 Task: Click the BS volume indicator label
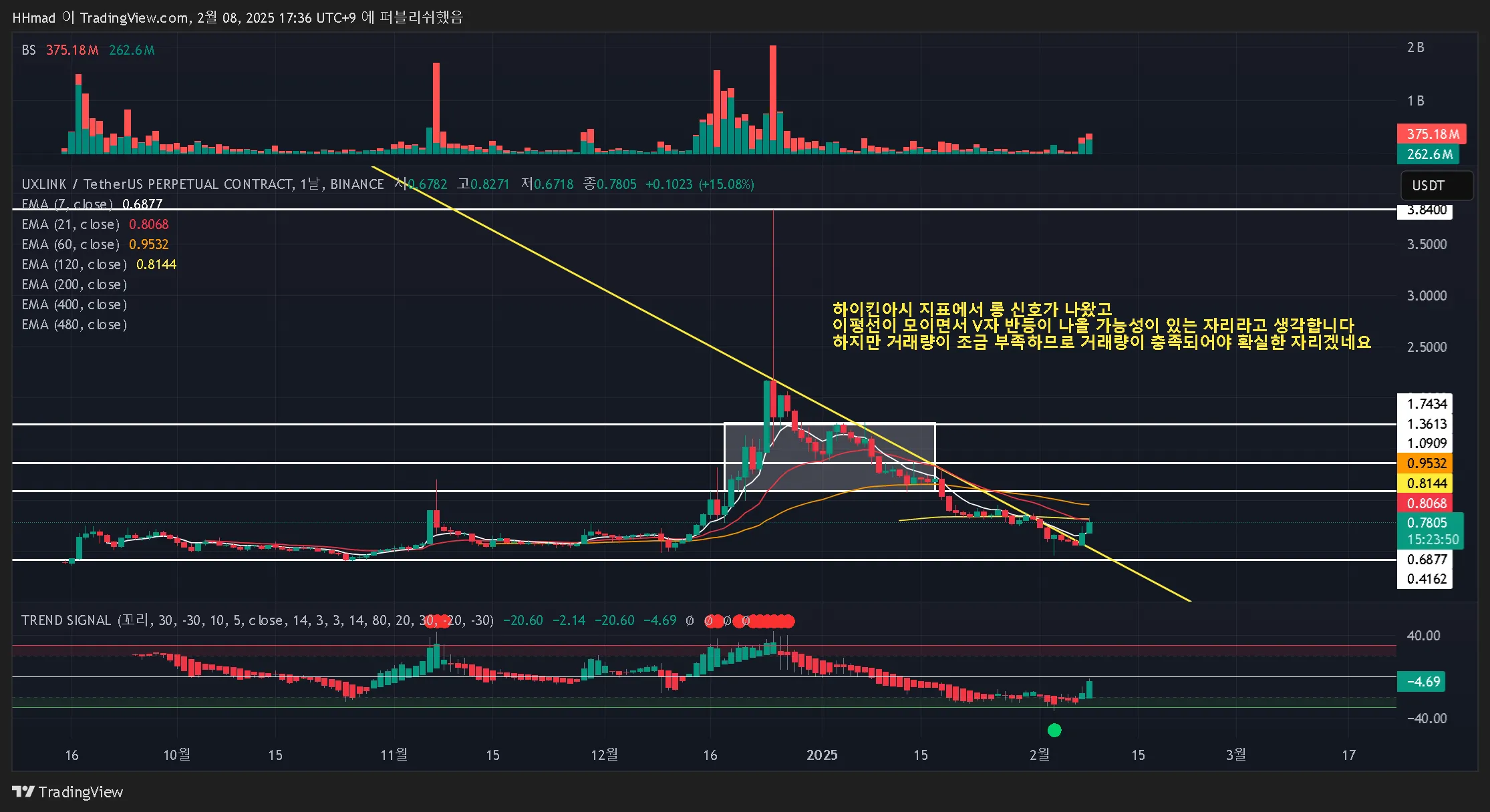(29, 50)
